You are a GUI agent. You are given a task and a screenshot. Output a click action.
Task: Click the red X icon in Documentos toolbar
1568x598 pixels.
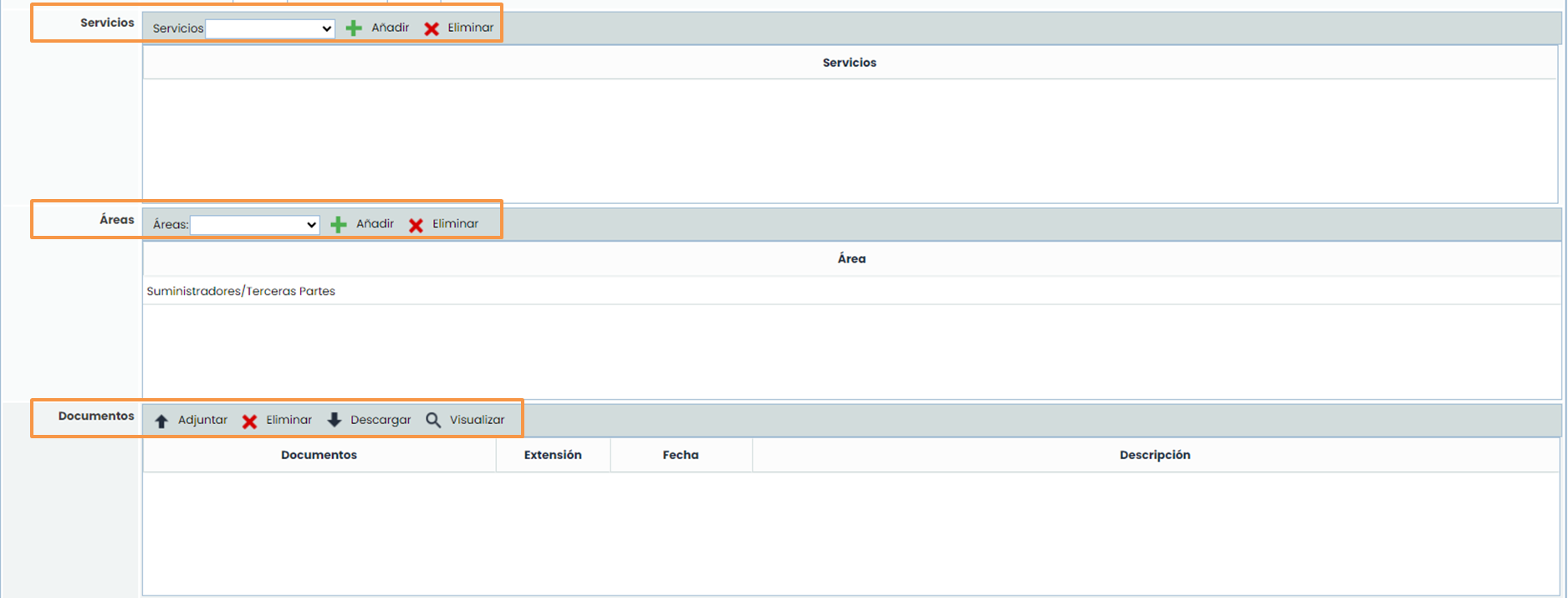click(x=249, y=421)
